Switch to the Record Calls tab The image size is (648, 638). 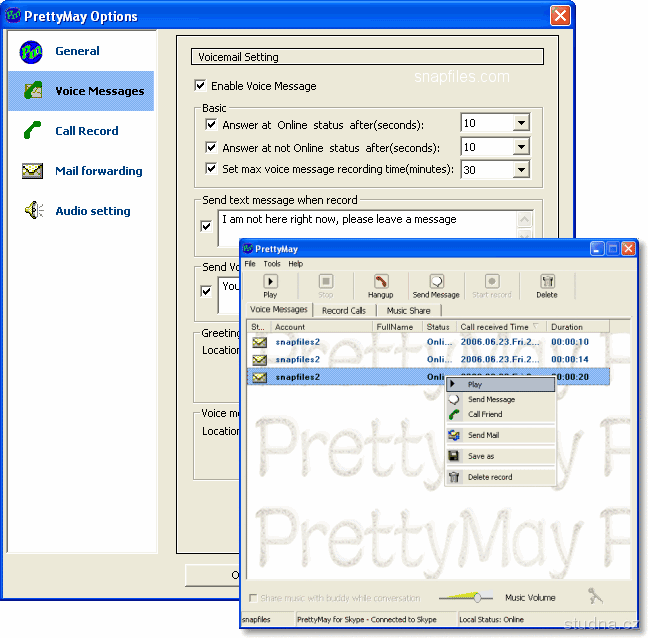[344, 311]
